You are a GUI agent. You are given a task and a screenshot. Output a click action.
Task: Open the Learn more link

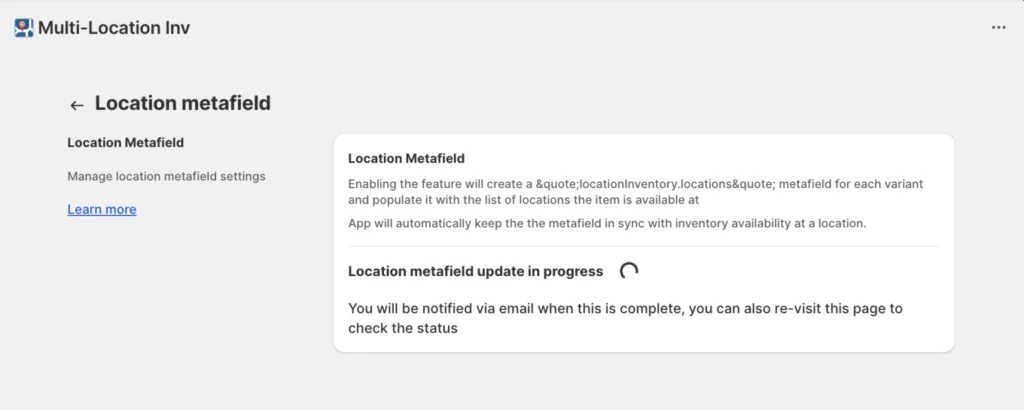(102, 209)
